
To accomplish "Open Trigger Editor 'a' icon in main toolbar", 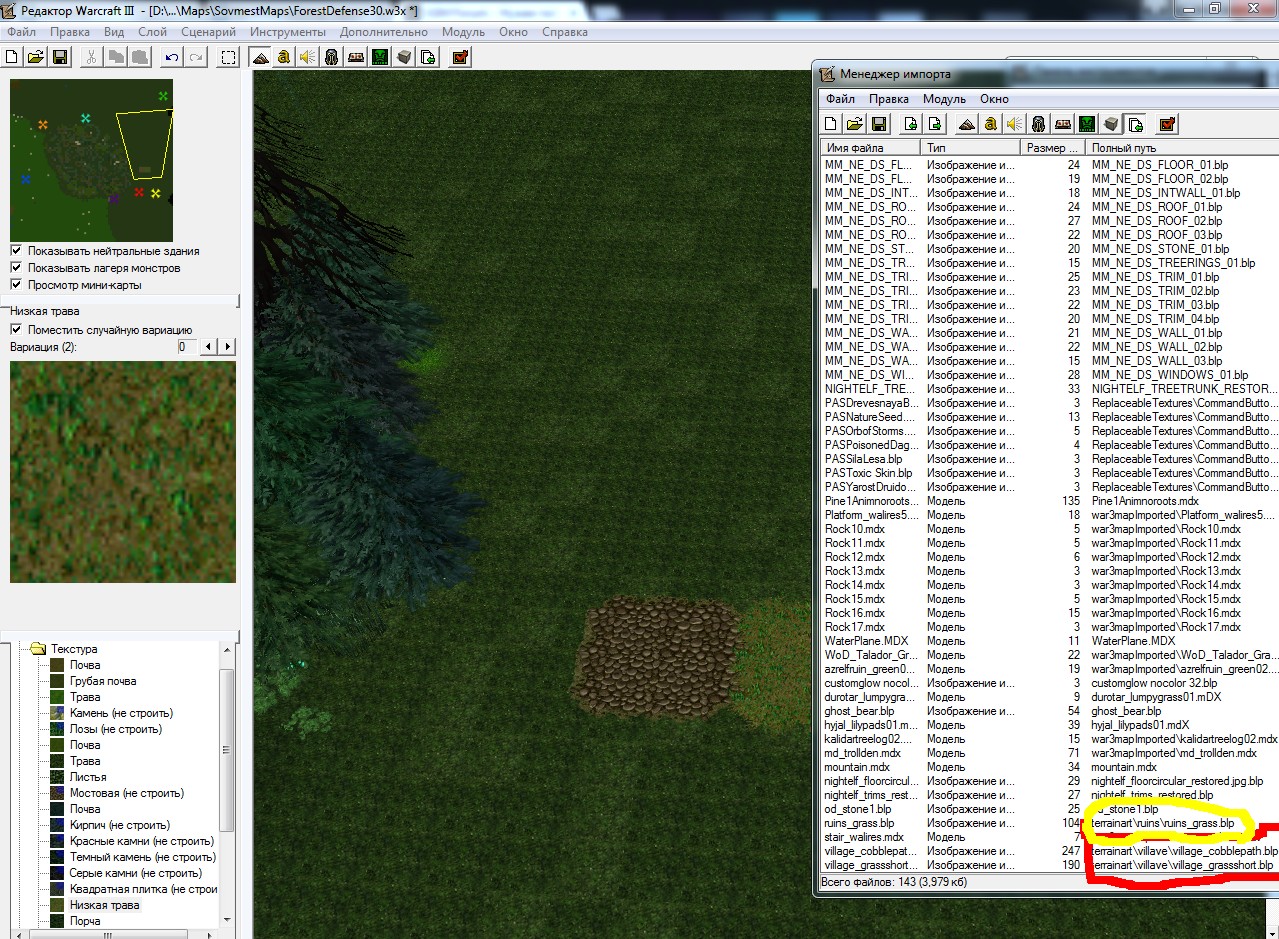I will (x=284, y=57).
